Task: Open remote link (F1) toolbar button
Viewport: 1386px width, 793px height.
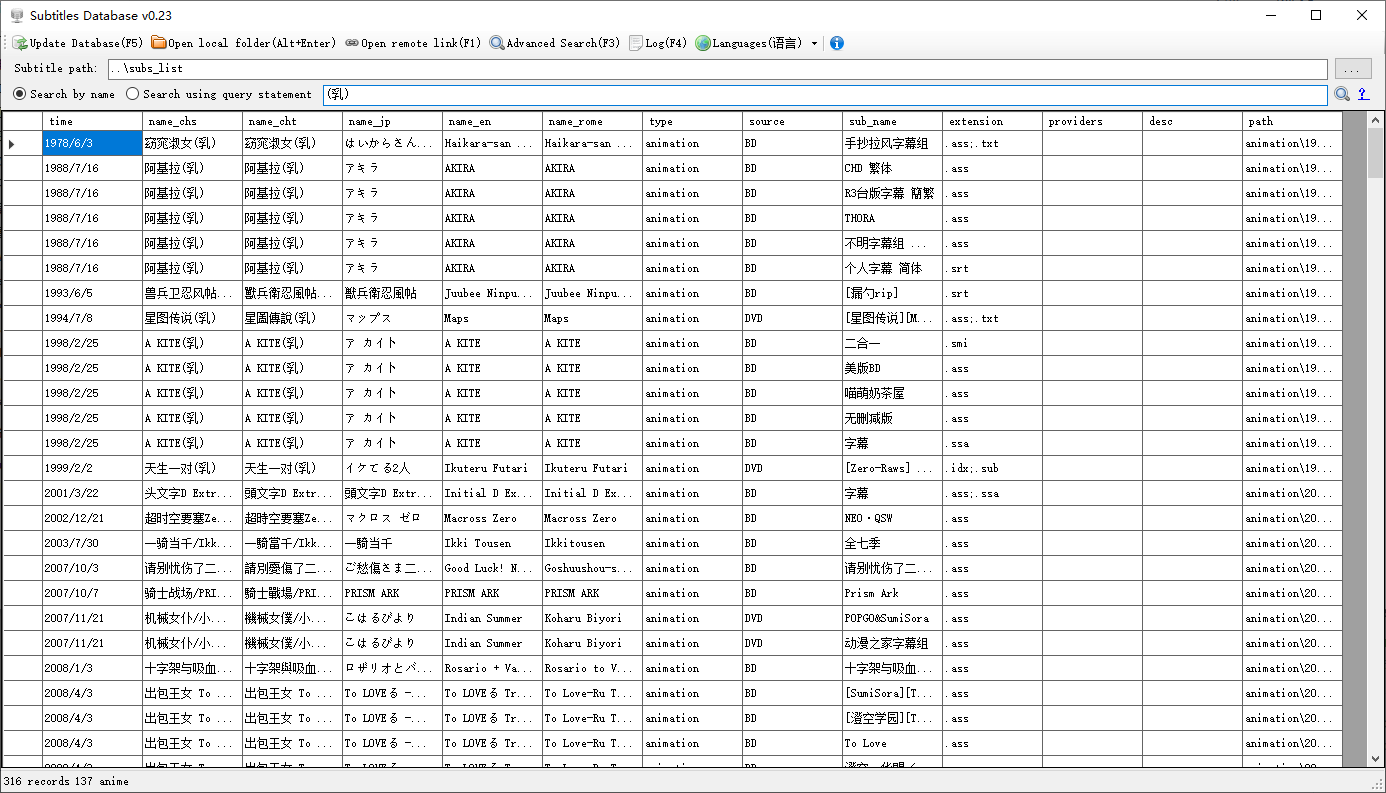Action: 413,43
